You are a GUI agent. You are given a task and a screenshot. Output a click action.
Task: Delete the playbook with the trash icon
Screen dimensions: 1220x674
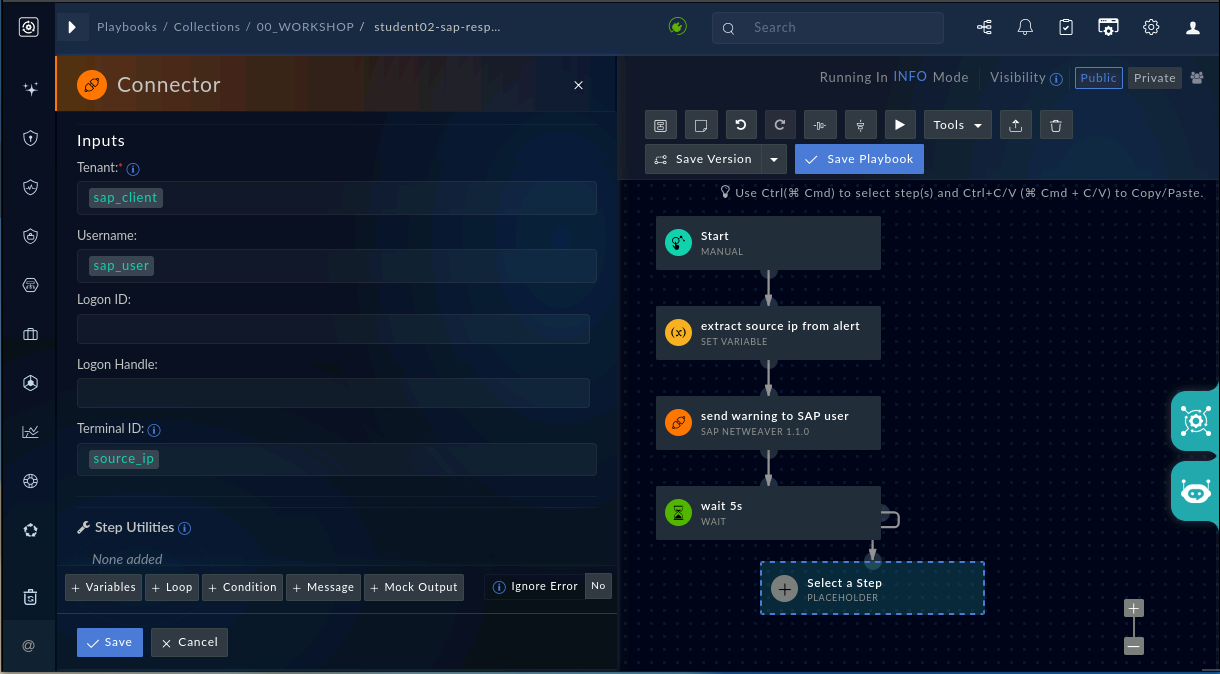(x=1056, y=125)
